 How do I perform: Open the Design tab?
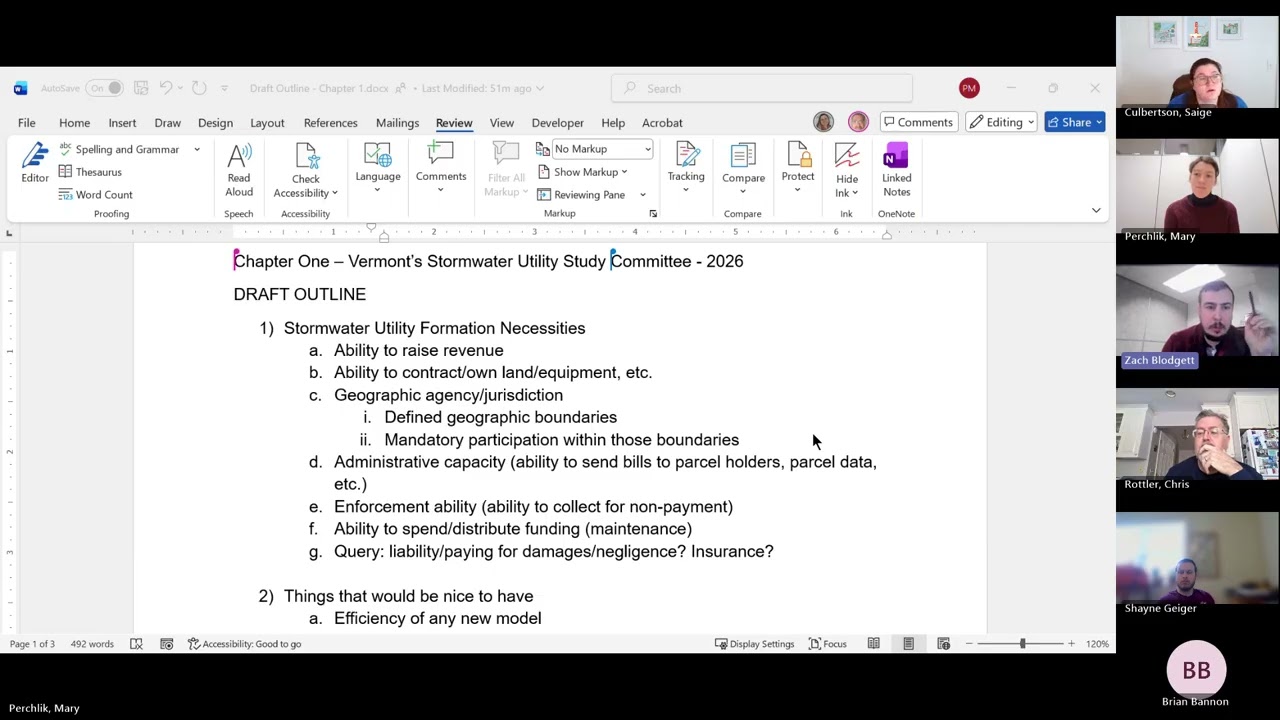click(215, 122)
